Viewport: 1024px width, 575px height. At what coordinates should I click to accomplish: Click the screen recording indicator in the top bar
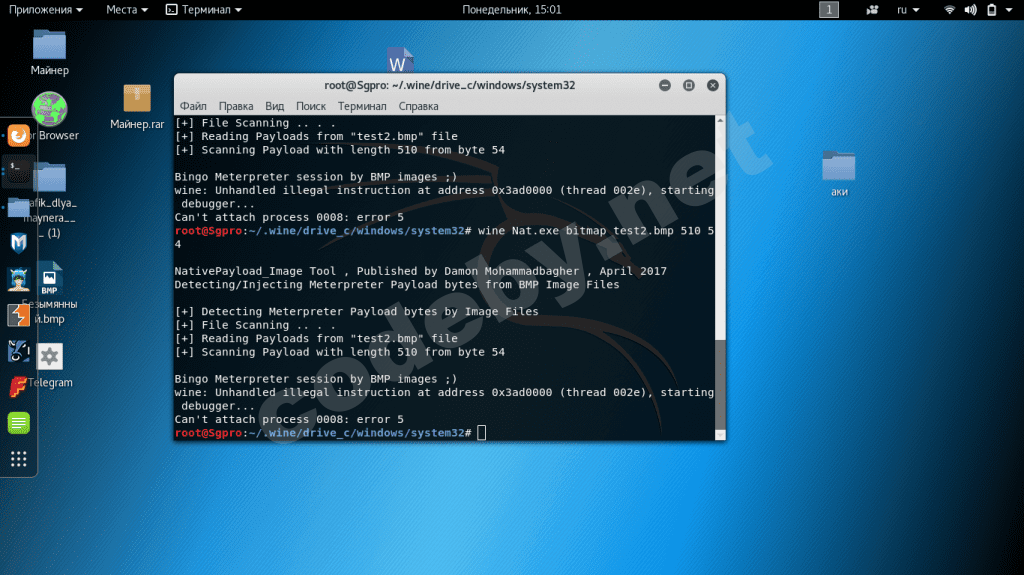click(872, 10)
